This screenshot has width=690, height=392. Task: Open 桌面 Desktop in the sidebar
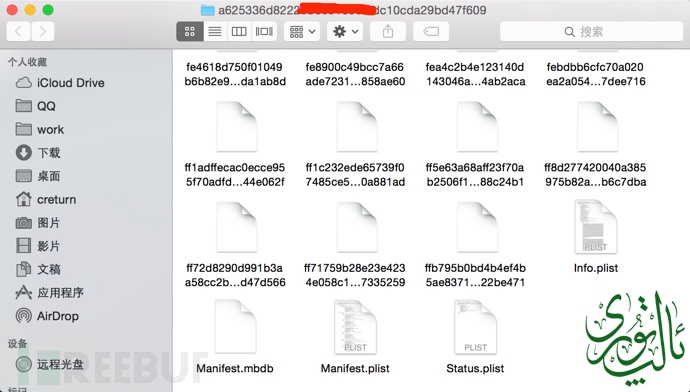point(38,176)
